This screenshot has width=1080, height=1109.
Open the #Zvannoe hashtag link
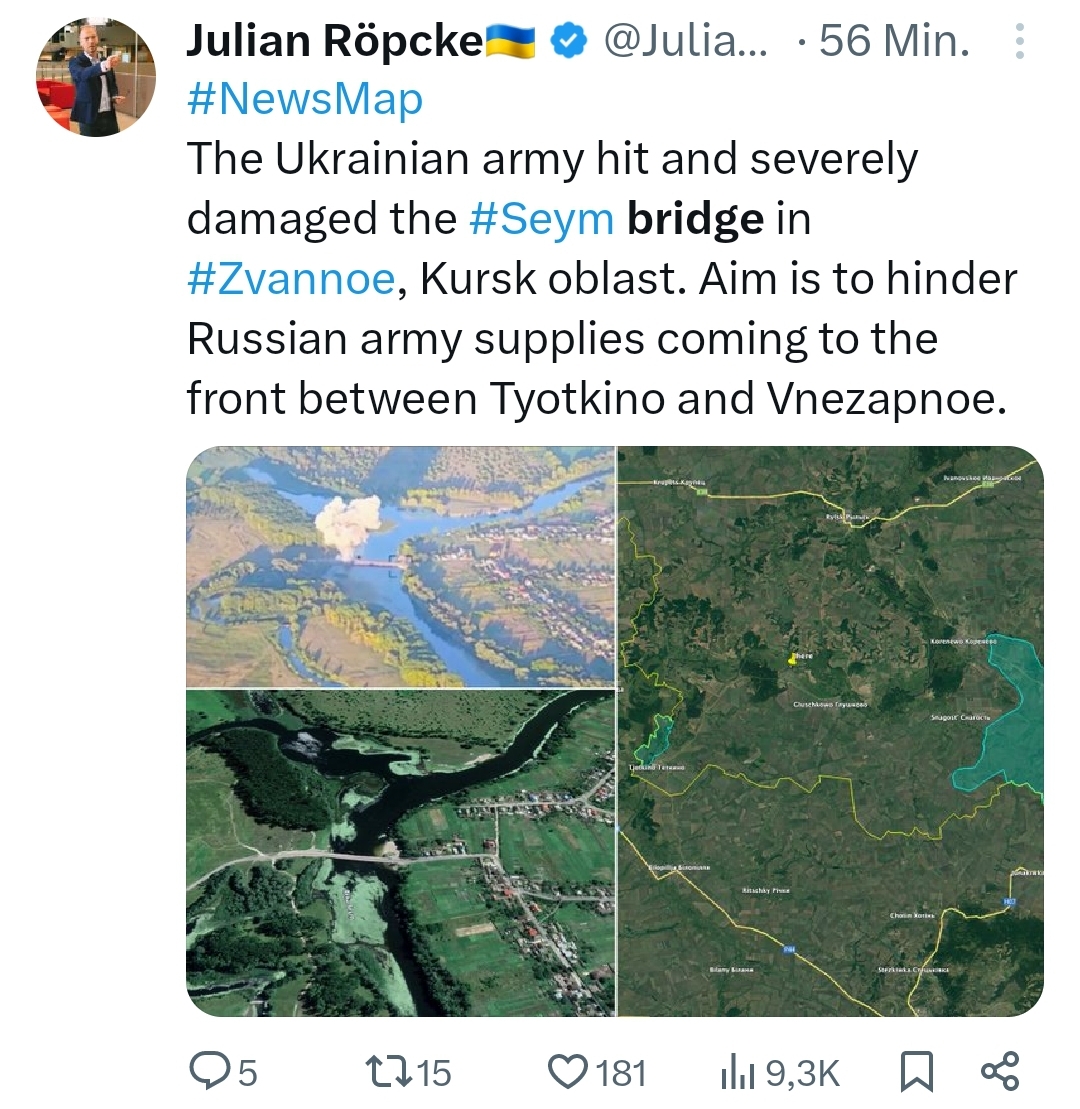291,279
